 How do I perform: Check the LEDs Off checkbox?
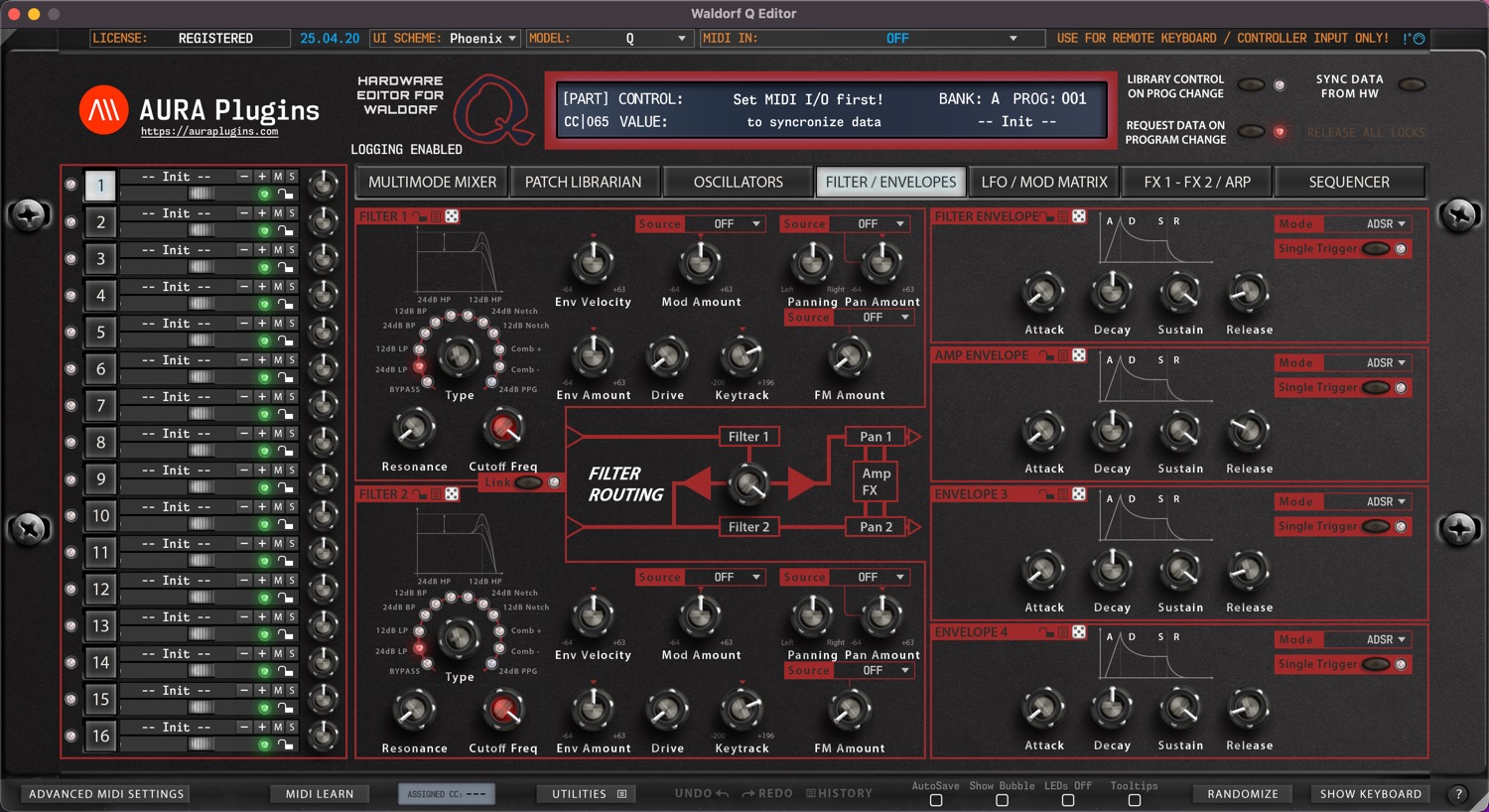(x=1068, y=800)
